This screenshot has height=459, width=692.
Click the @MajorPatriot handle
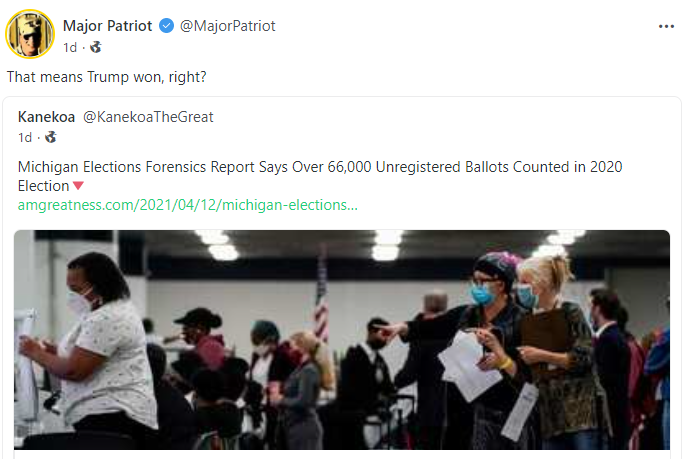pos(227,26)
